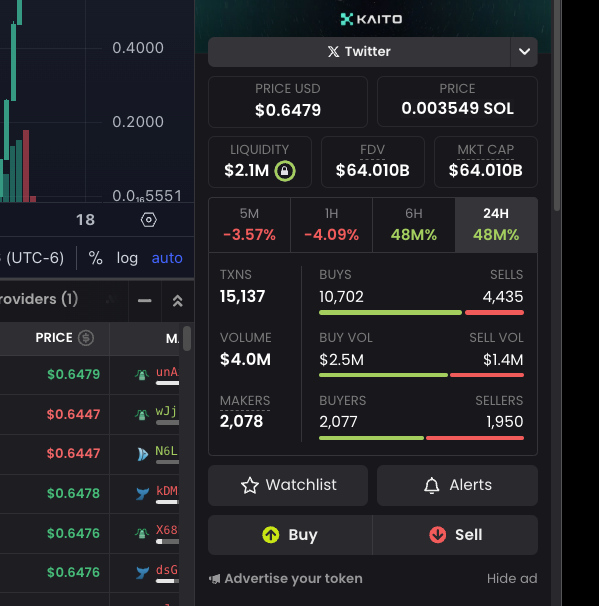Click the dollar toggle icon beside PRICE header
Viewport: 599px width, 606px height.
[x=86, y=338]
